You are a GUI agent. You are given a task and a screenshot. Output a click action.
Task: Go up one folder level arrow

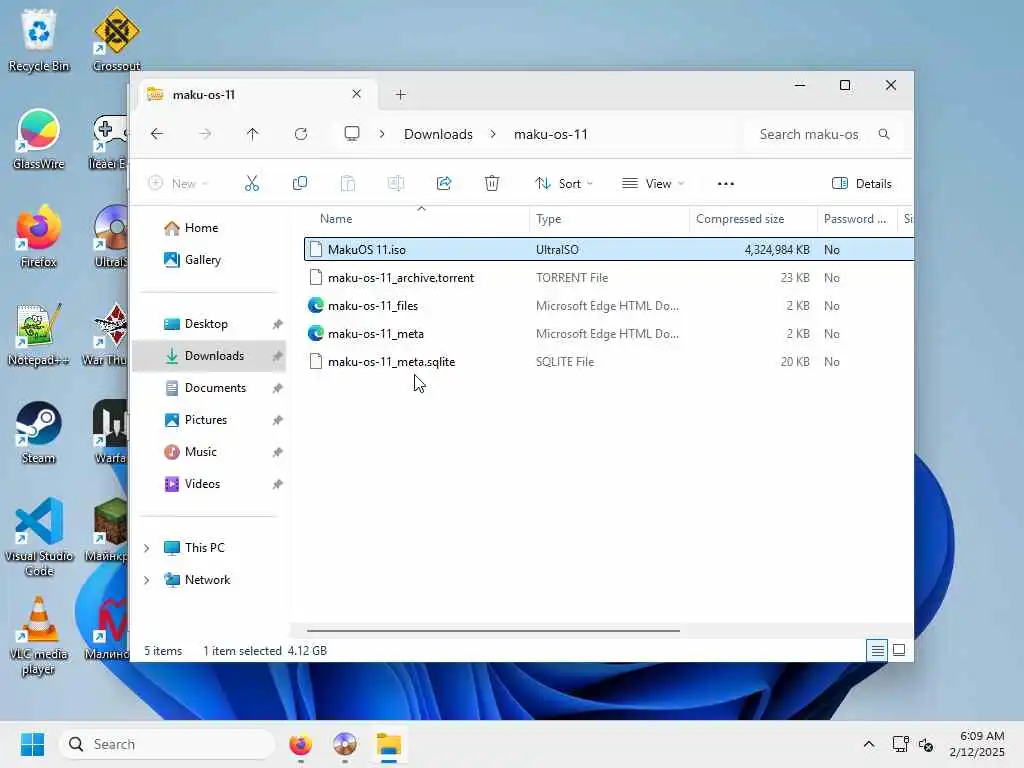coord(253,134)
